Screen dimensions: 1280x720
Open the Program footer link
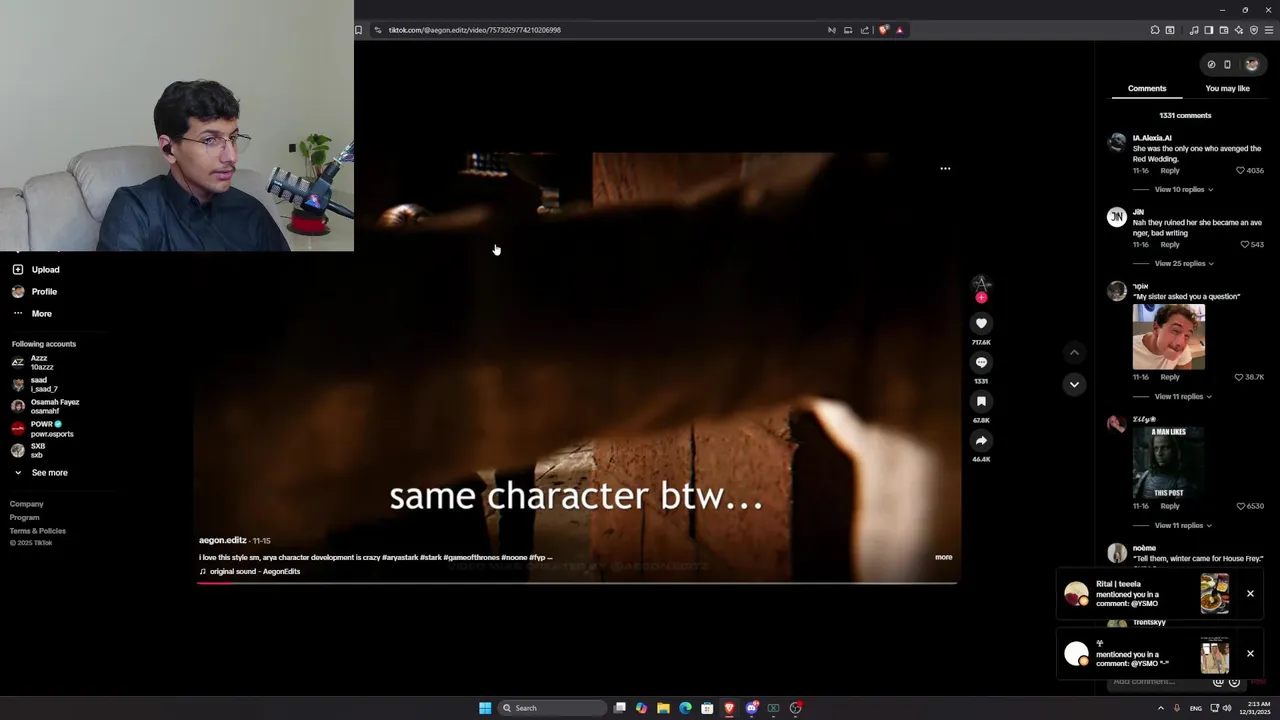pyautogui.click(x=25, y=517)
